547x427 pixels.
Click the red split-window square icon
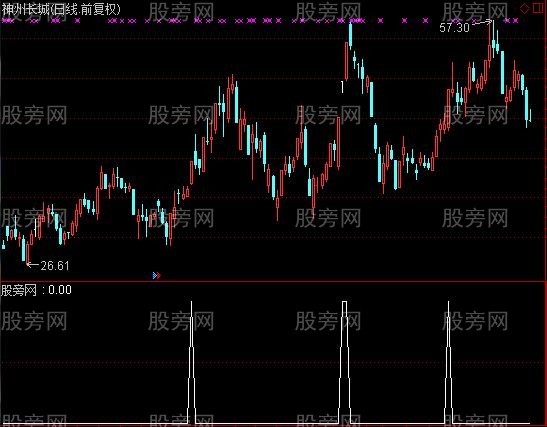point(539,8)
